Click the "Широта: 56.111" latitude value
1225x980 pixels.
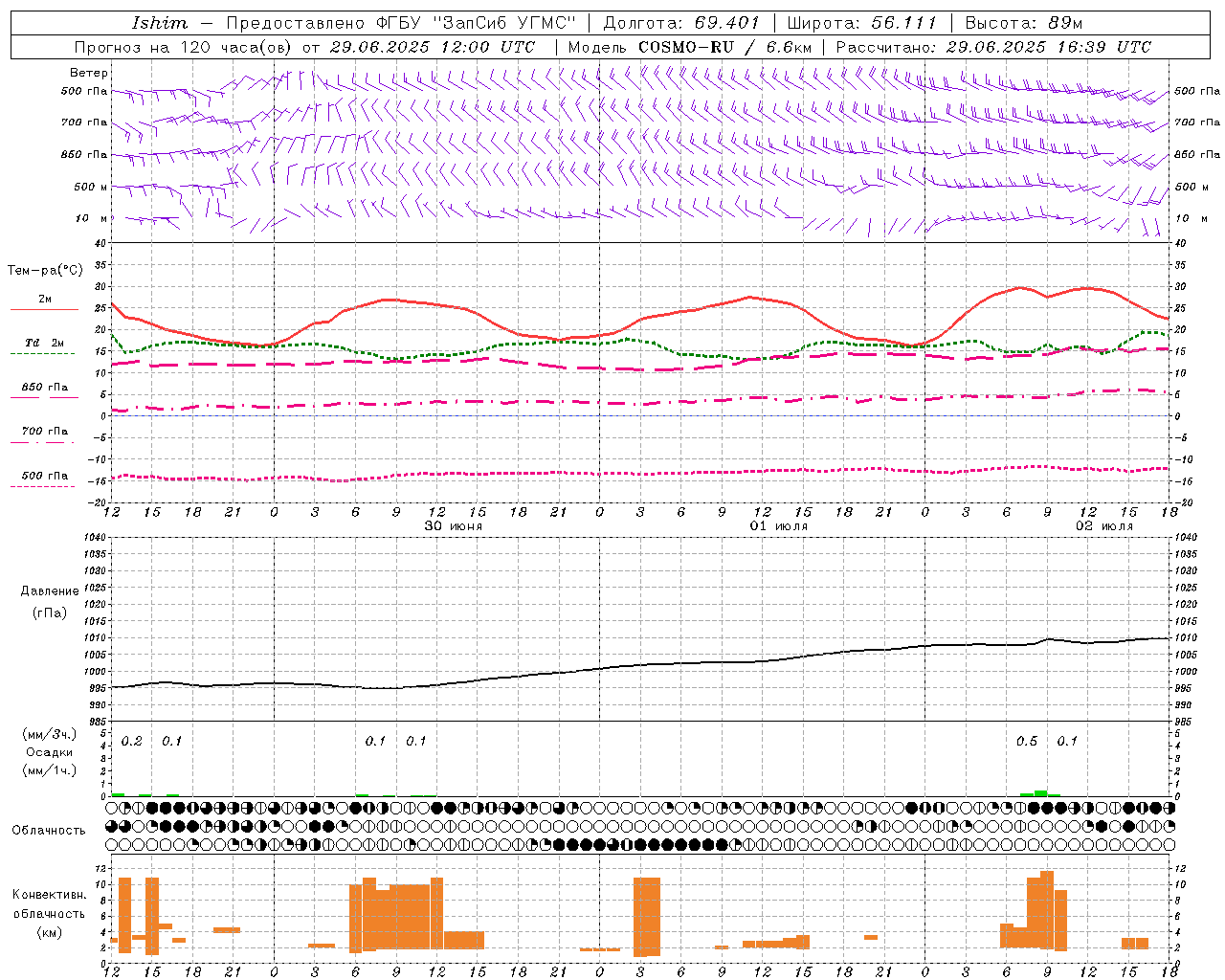pos(861,23)
